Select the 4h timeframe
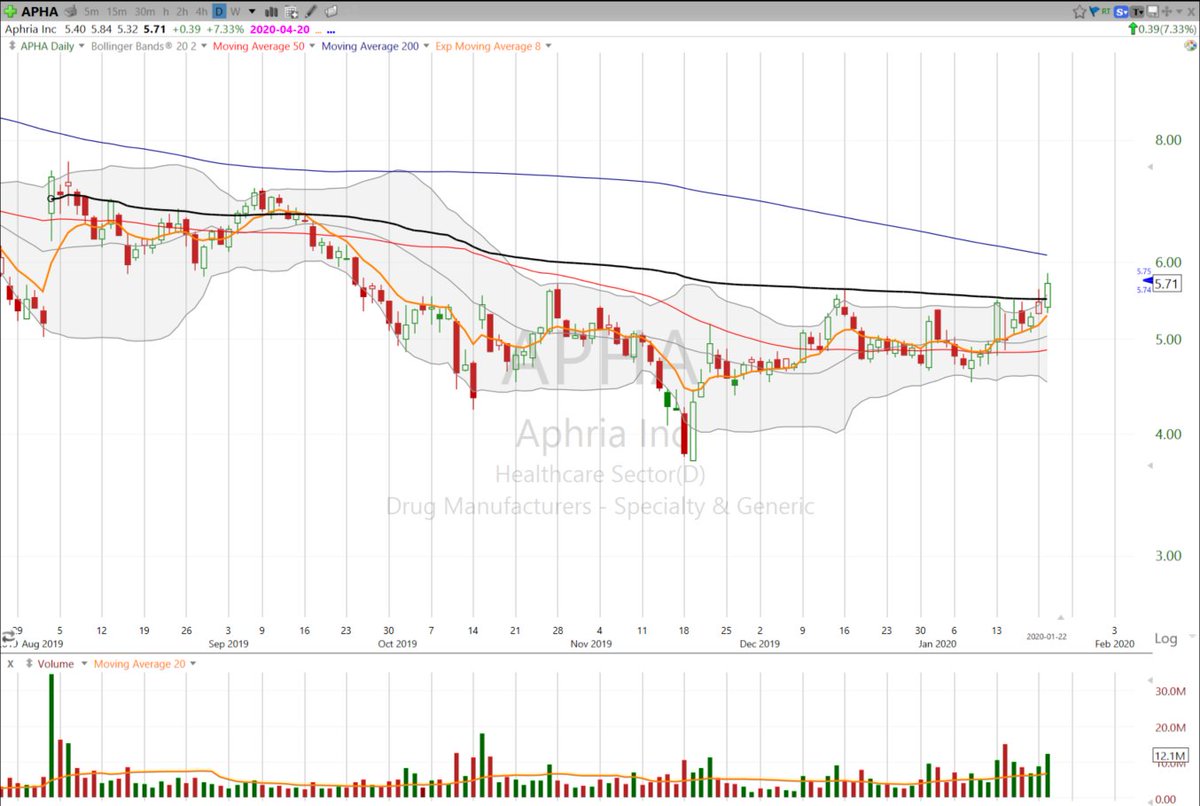 201,12
